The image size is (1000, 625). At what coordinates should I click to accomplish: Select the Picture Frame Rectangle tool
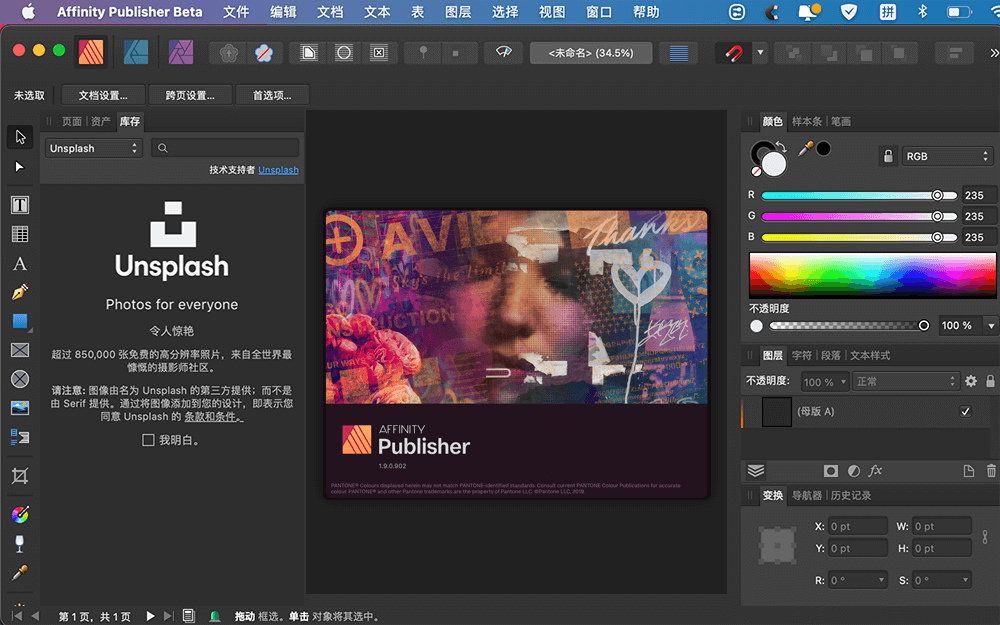click(20, 350)
